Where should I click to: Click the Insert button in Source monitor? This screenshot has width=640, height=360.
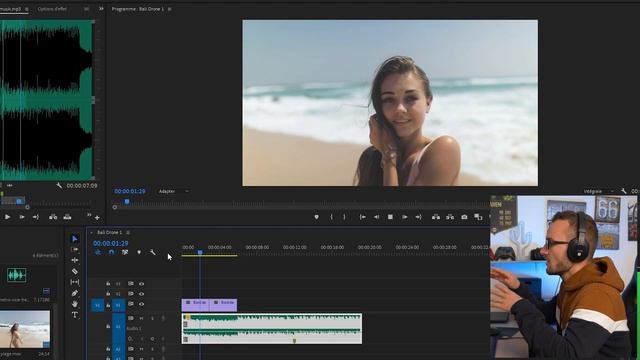coord(53,217)
